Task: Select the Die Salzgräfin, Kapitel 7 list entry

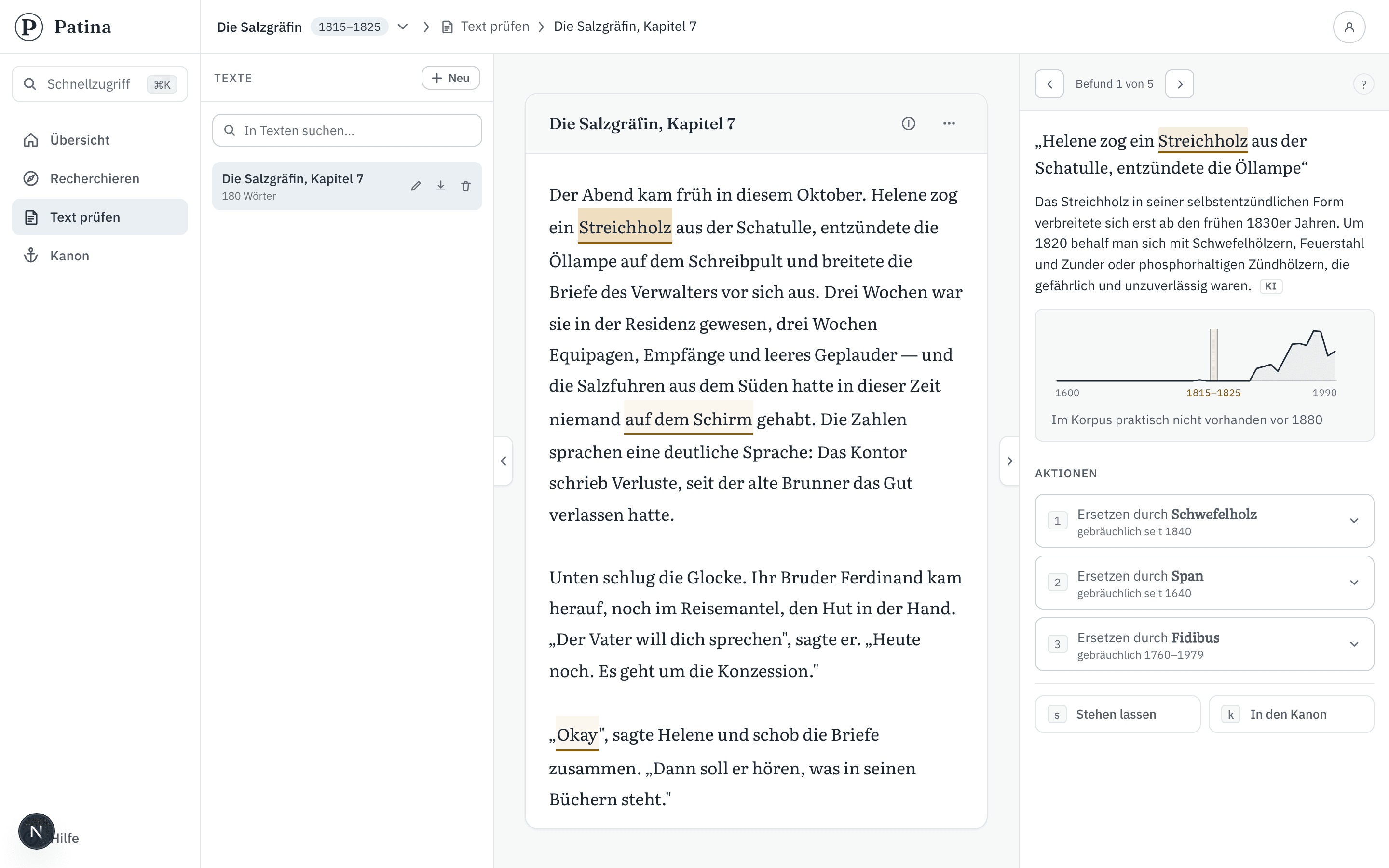Action: (x=347, y=186)
